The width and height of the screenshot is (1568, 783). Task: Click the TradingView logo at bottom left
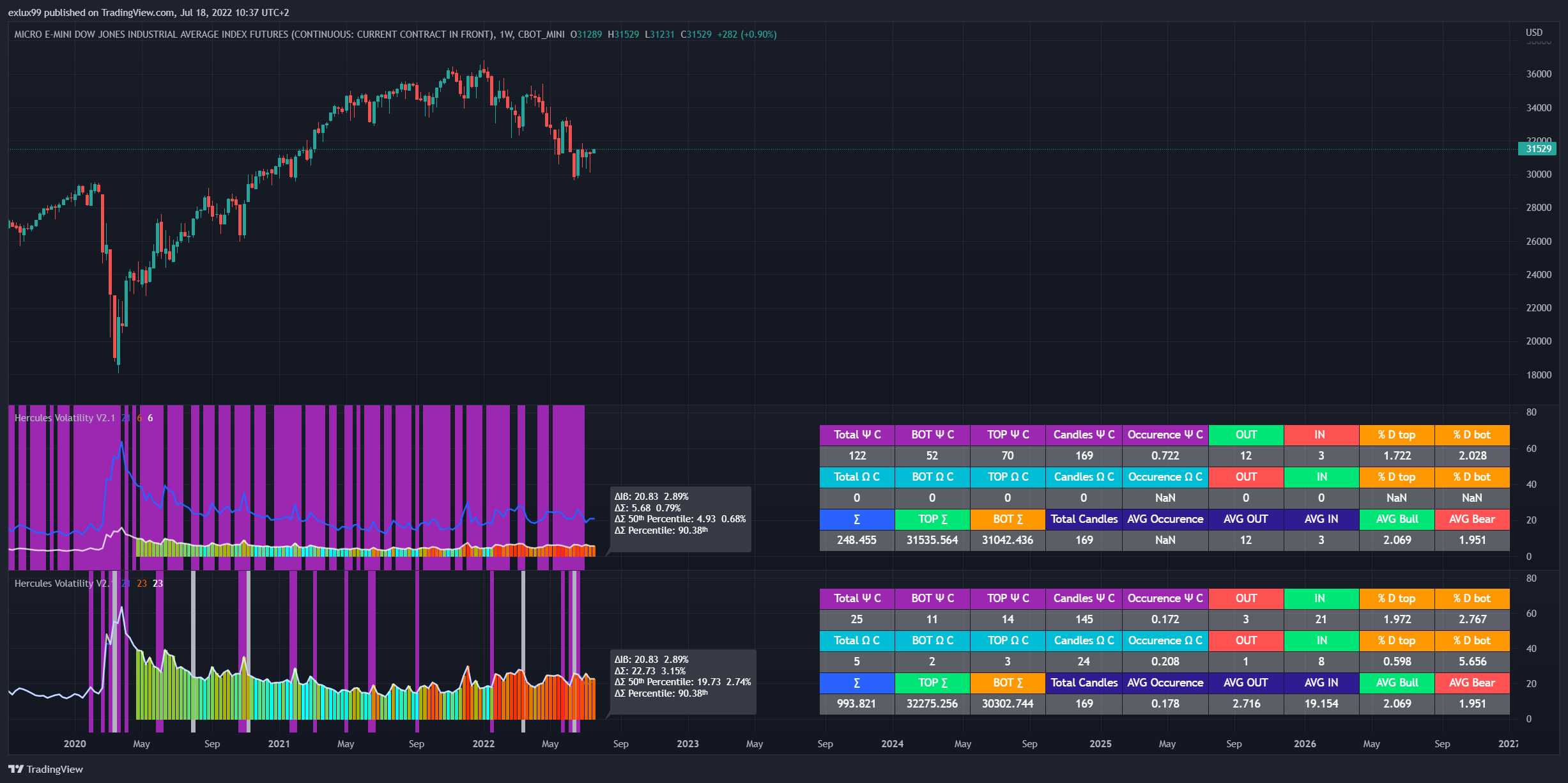click(x=46, y=769)
